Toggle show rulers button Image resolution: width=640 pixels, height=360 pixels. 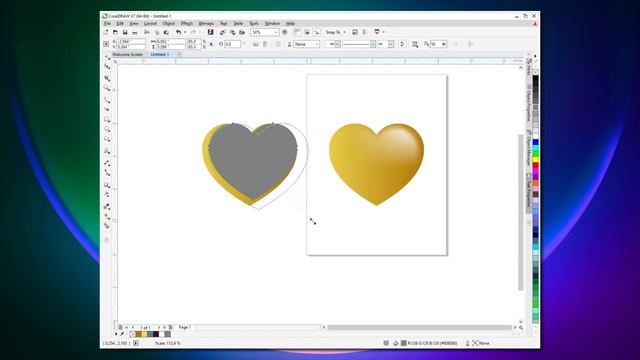pos(297,32)
